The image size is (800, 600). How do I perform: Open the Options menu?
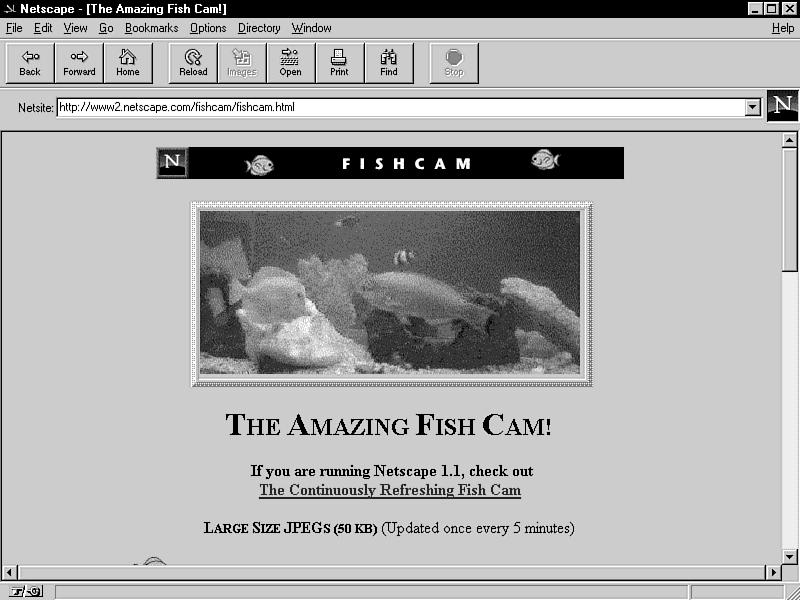pyautogui.click(x=208, y=28)
